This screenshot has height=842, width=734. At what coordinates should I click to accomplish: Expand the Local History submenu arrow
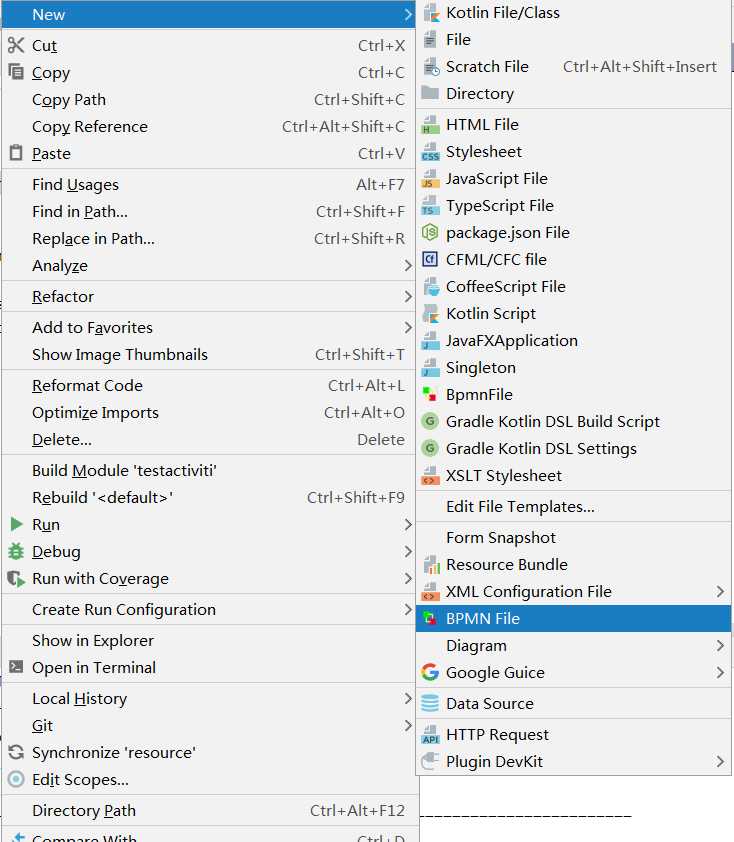pos(408,698)
